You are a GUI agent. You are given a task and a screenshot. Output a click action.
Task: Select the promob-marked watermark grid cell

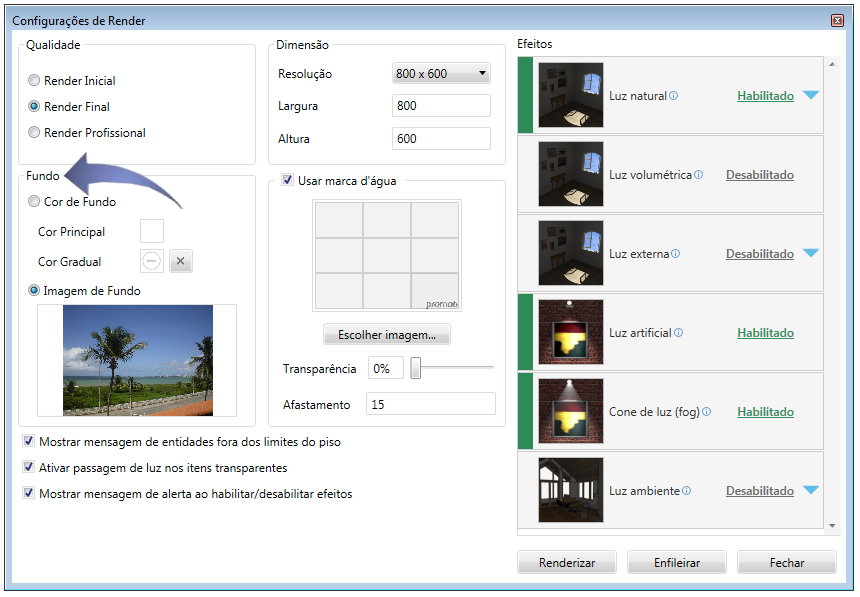tap(435, 291)
